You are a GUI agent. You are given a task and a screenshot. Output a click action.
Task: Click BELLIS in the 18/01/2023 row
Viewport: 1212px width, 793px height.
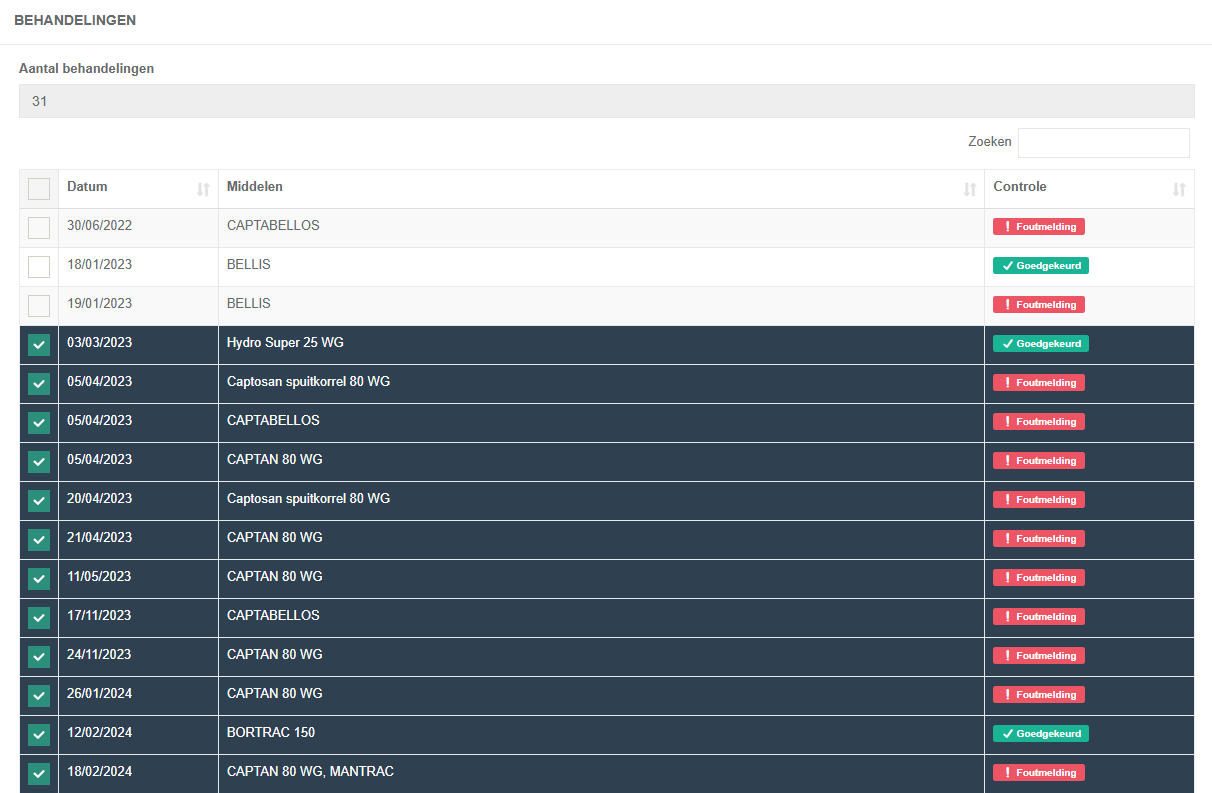coord(249,265)
